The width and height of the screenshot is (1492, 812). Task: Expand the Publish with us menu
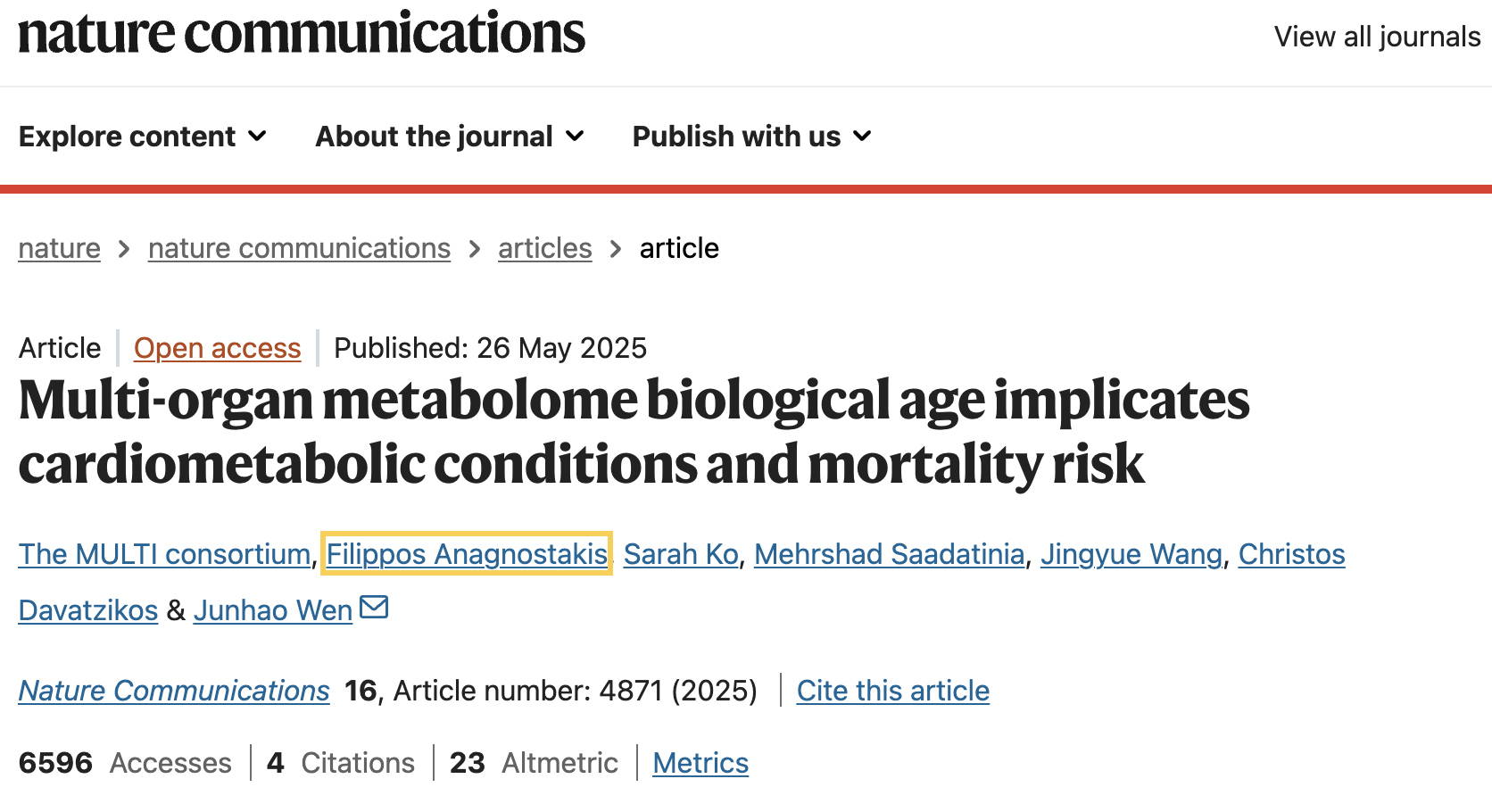[751, 137]
